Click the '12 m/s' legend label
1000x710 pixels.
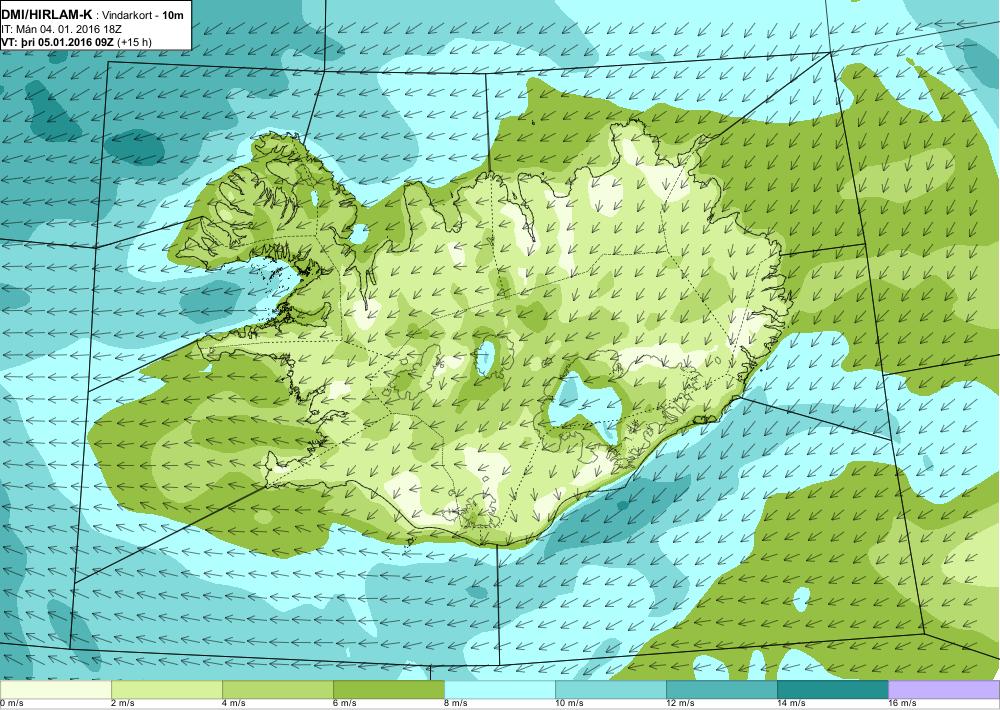click(680, 704)
